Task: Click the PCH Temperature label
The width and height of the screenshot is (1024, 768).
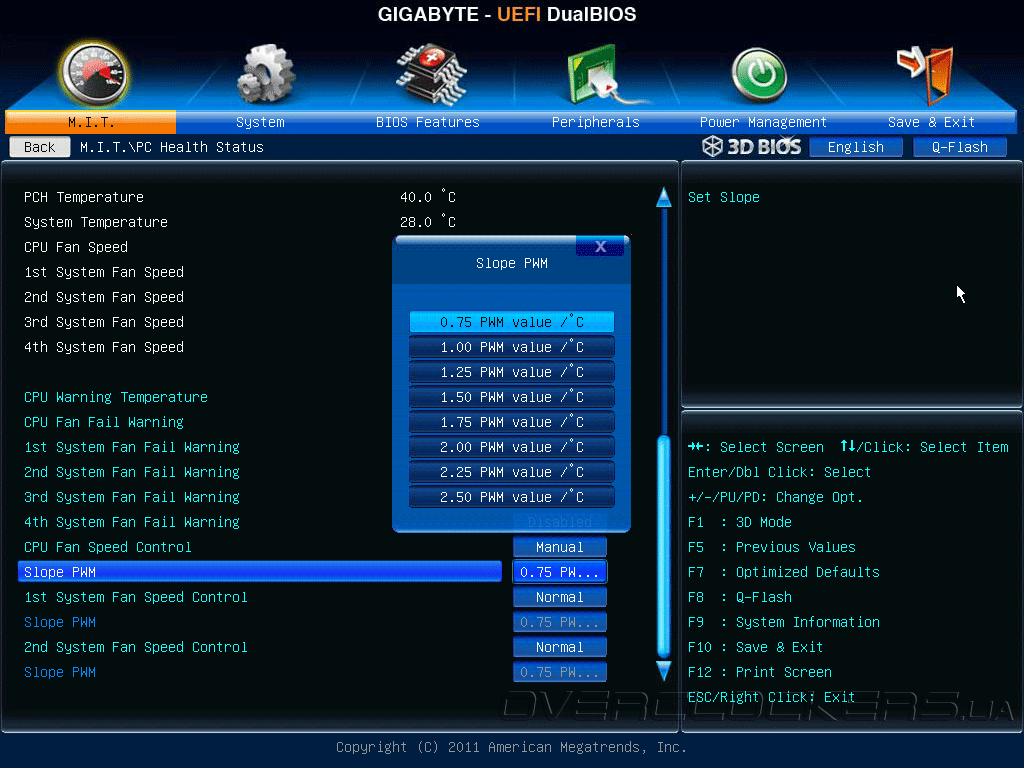Action: pos(84,197)
